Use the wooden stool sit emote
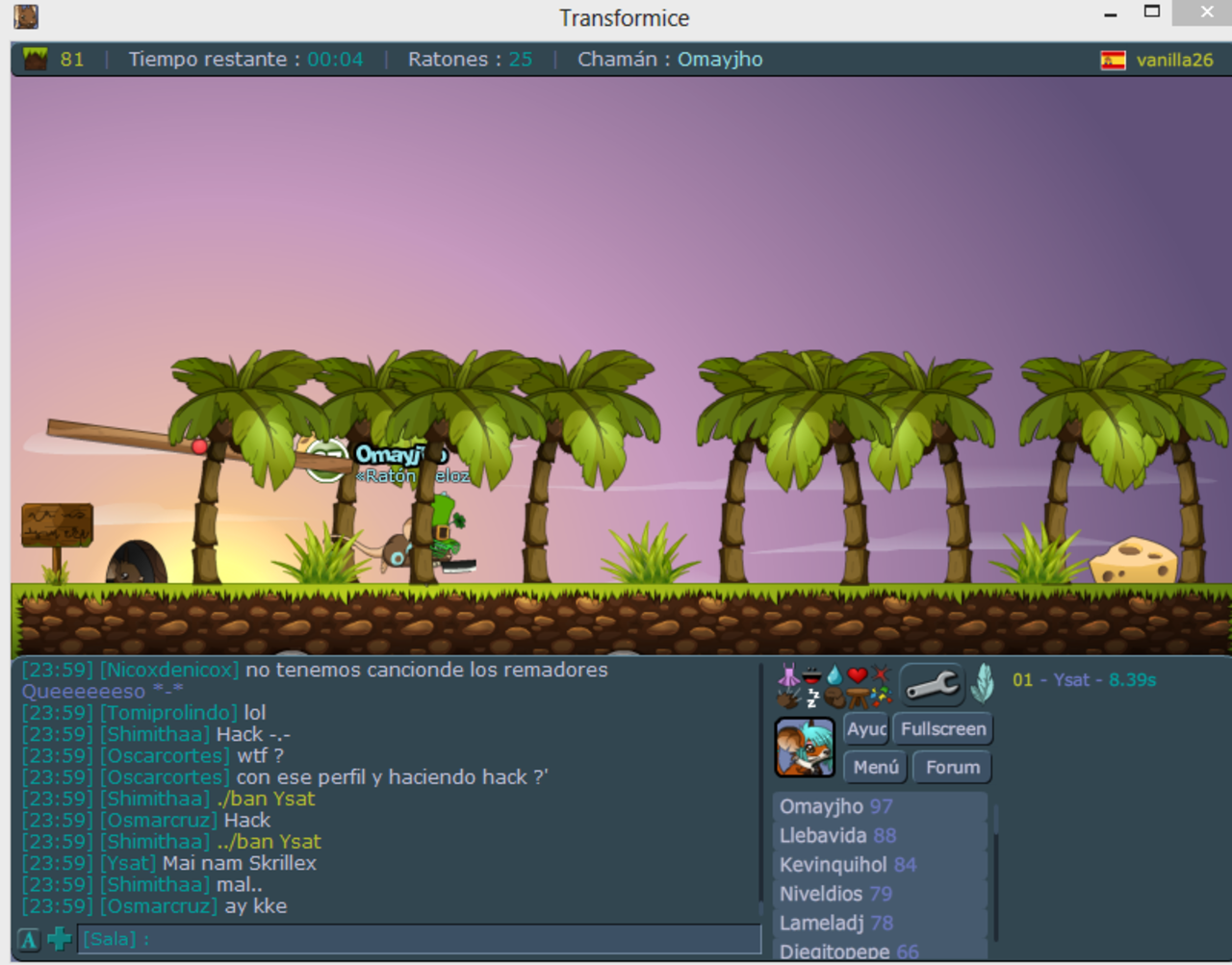The height and width of the screenshot is (965, 1232). pyautogui.click(x=859, y=698)
